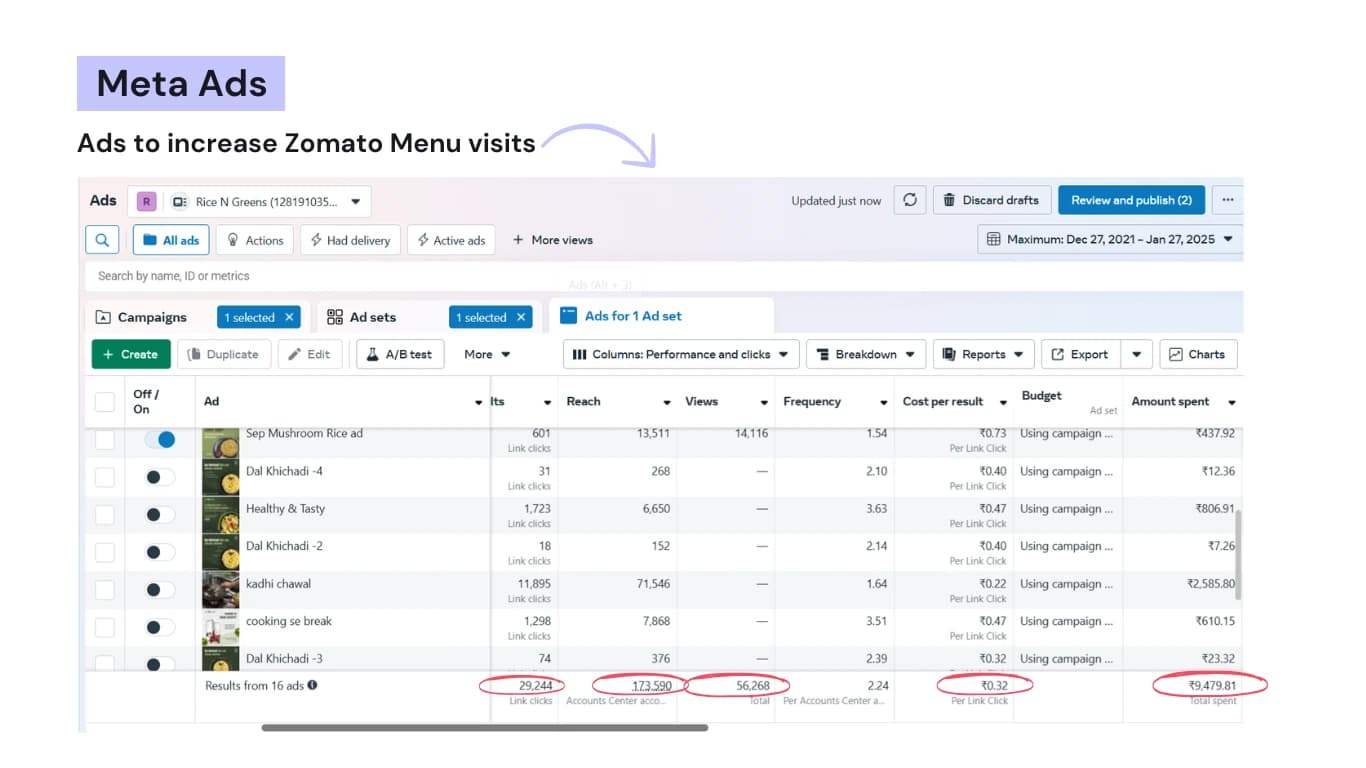Viewport: 1366px width, 768px height.
Task: Click the info icon beside Results from 16 ads
Action: tap(313, 685)
